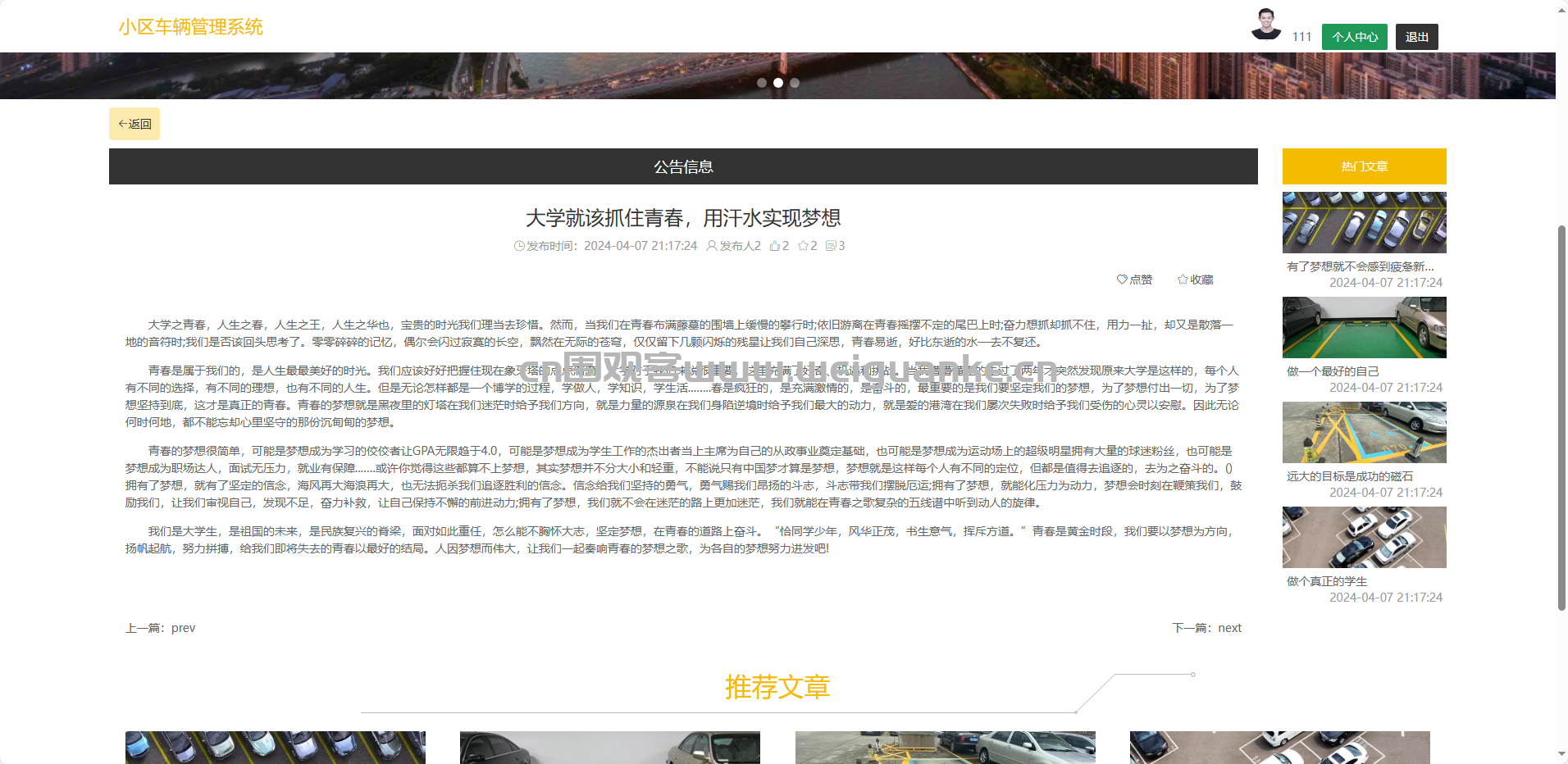Click the publisher person icon
The width and height of the screenshot is (1568, 764).
coord(711,246)
